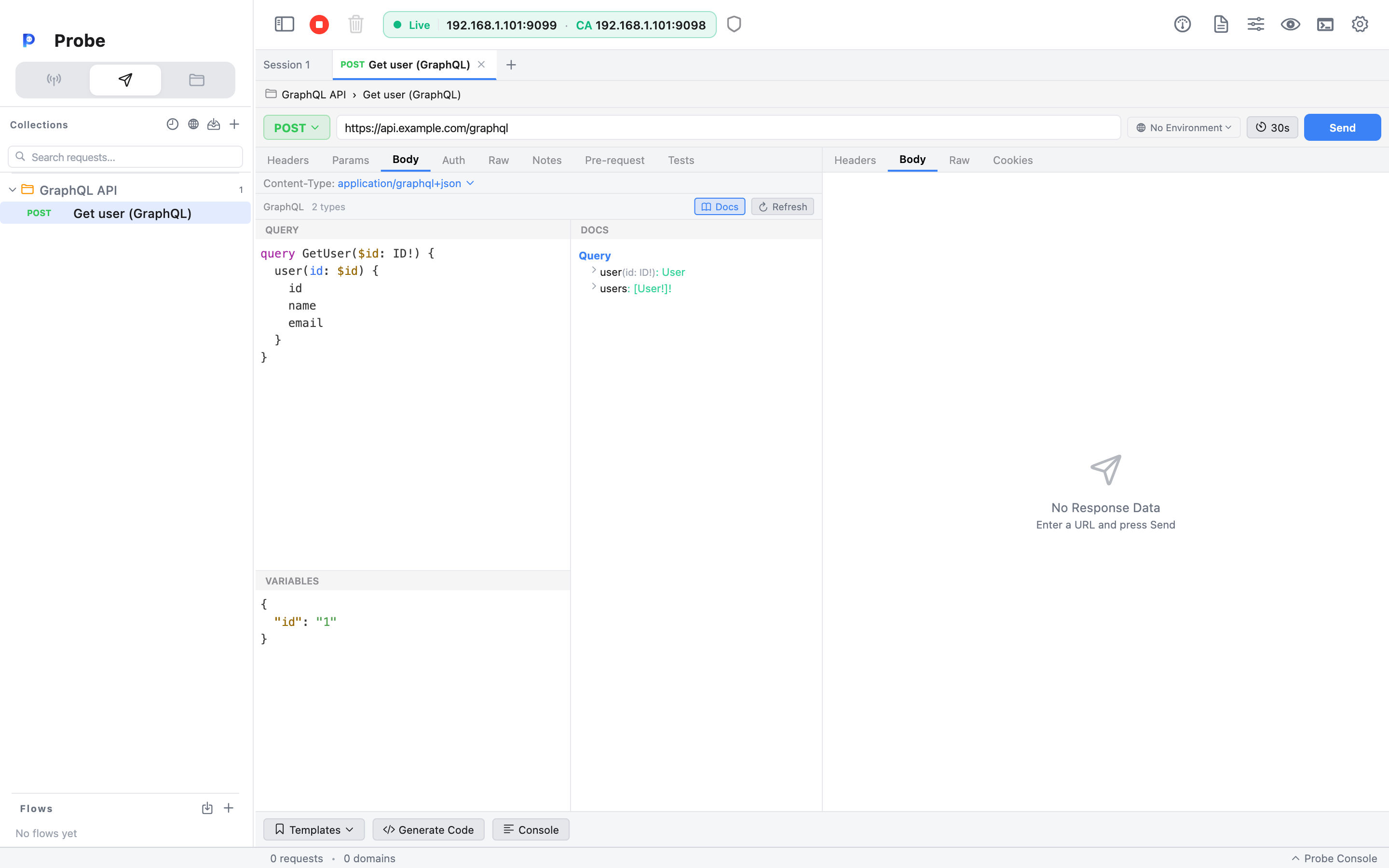
Task: Click the User type link in docs
Action: coord(673,272)
